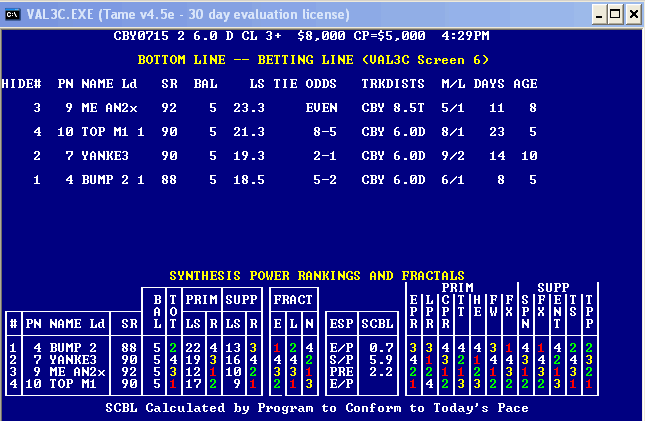
Task: Click the LS value 19.3
Action: pyautogui.click(x=249, y=156)
